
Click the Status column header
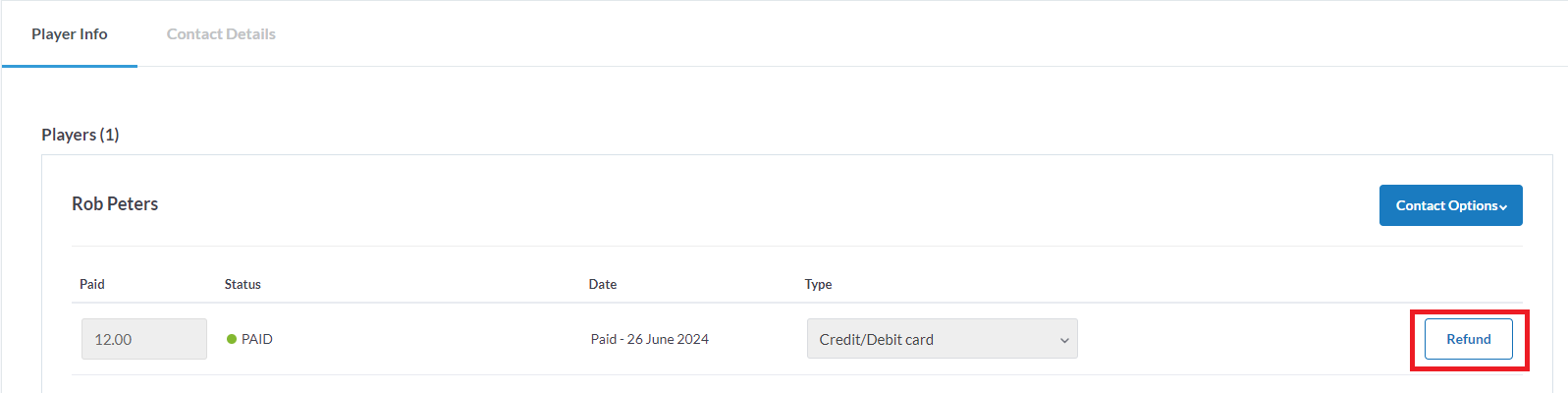click(x=243, y=284)
